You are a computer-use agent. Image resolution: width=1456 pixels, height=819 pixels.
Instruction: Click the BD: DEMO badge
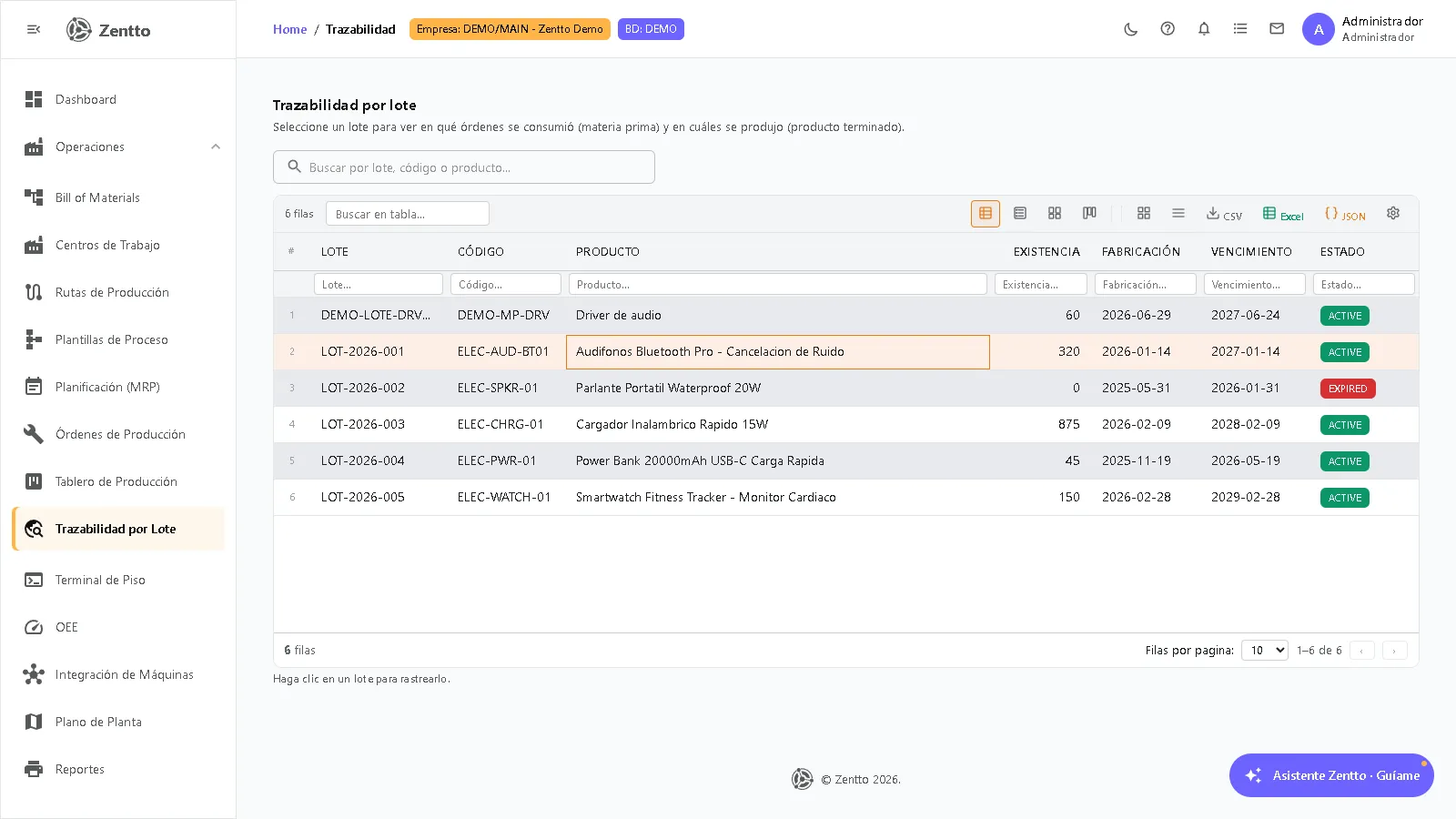651,29
